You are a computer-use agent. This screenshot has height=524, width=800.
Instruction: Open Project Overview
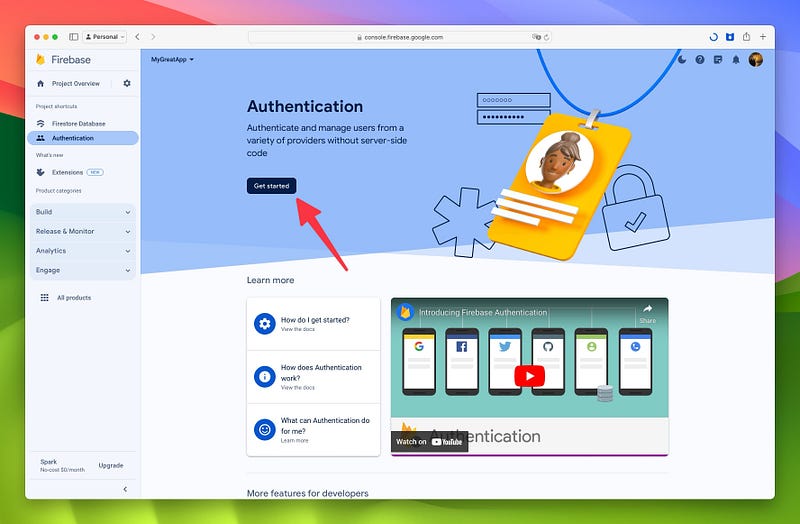pyautogui.click(x=76, y=84)
